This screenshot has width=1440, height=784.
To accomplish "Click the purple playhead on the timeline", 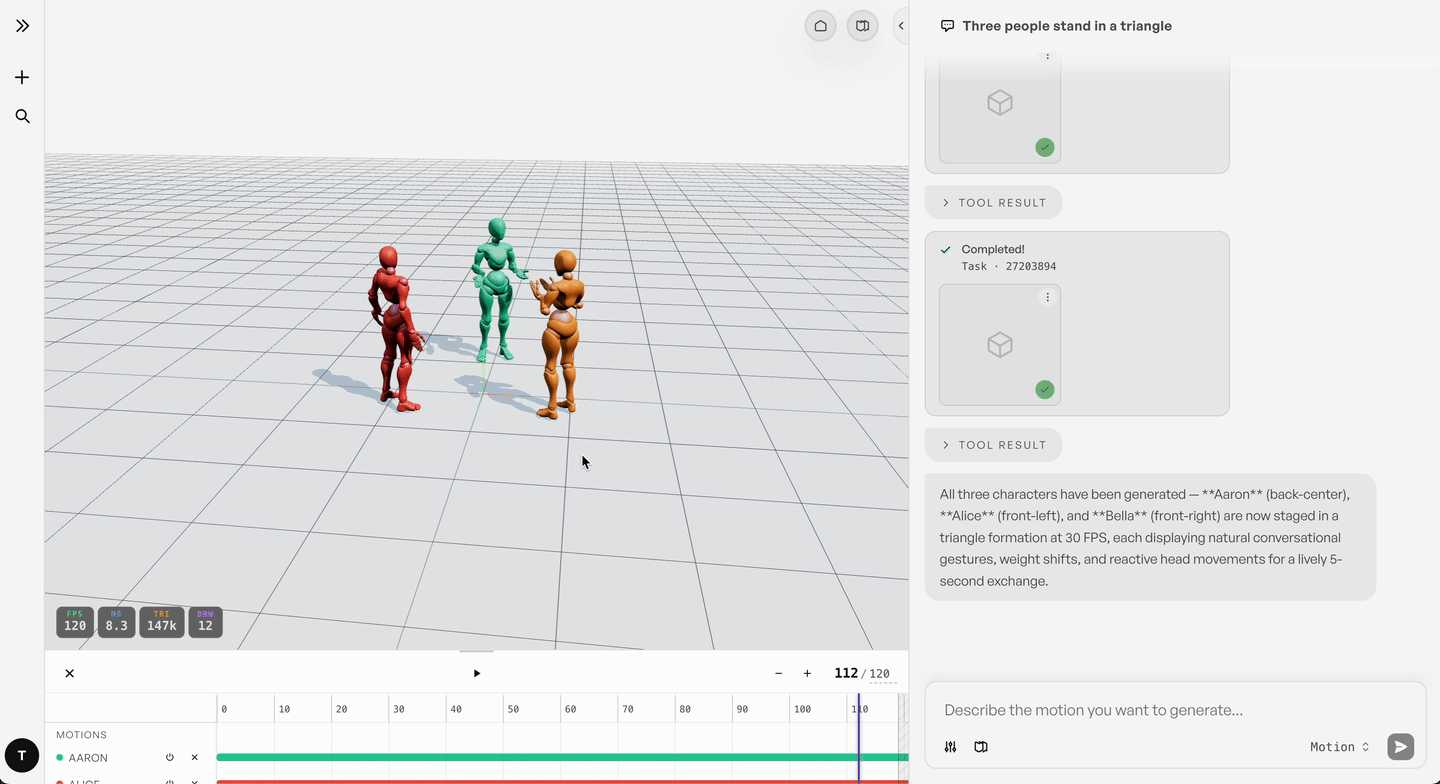I will click(858, 738).
